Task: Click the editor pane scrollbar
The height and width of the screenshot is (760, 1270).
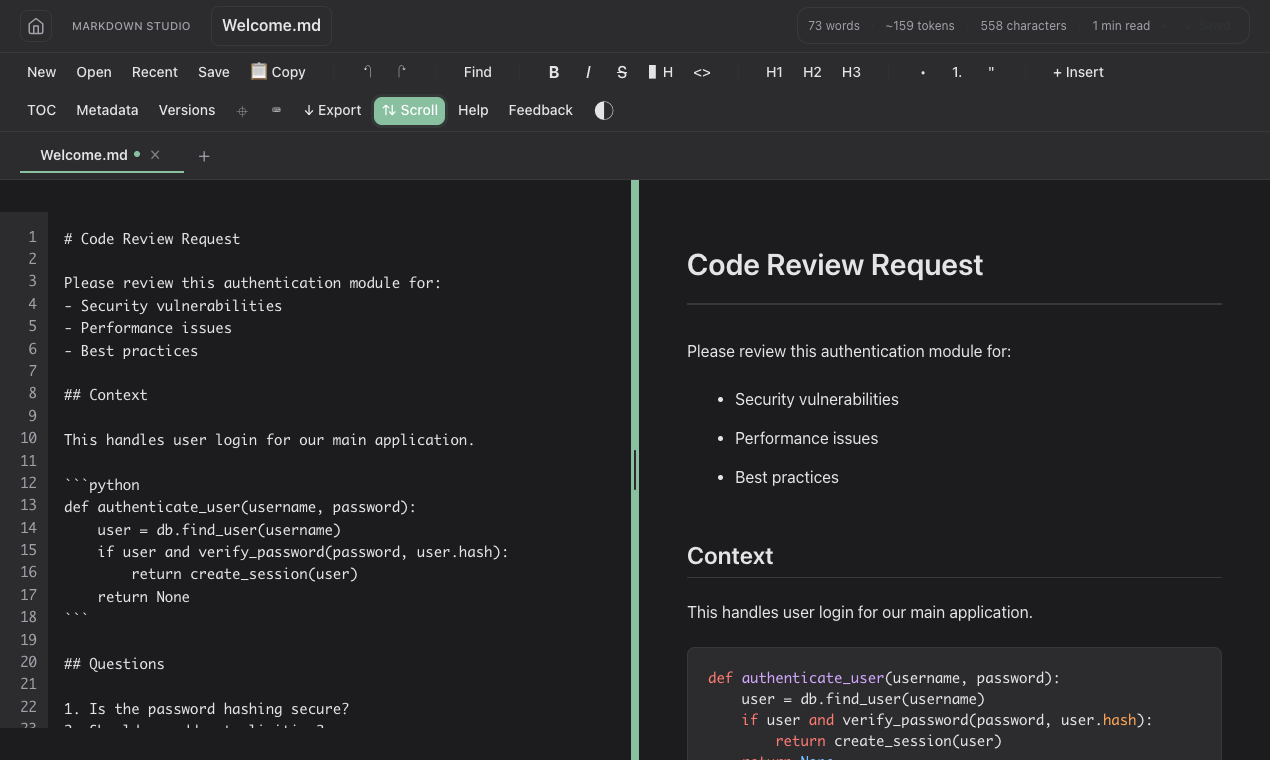Action: (x=634, y=470)
